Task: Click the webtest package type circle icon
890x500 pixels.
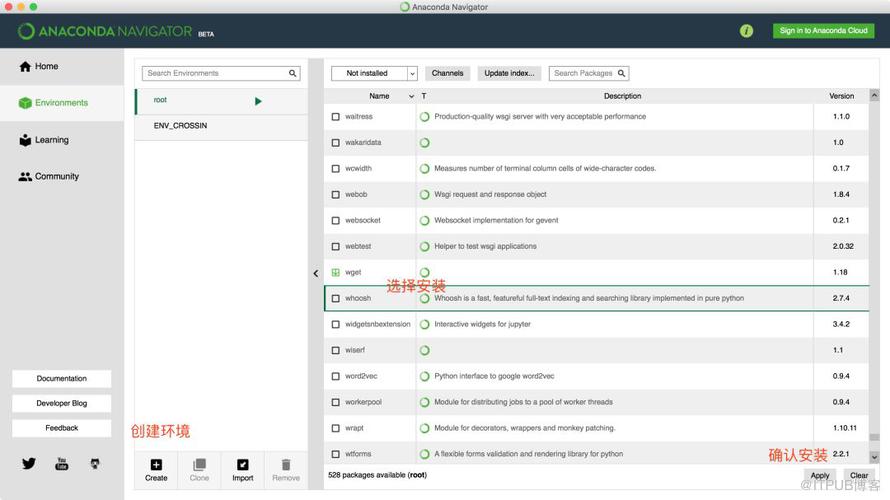Action: click(x=425, y=247)
